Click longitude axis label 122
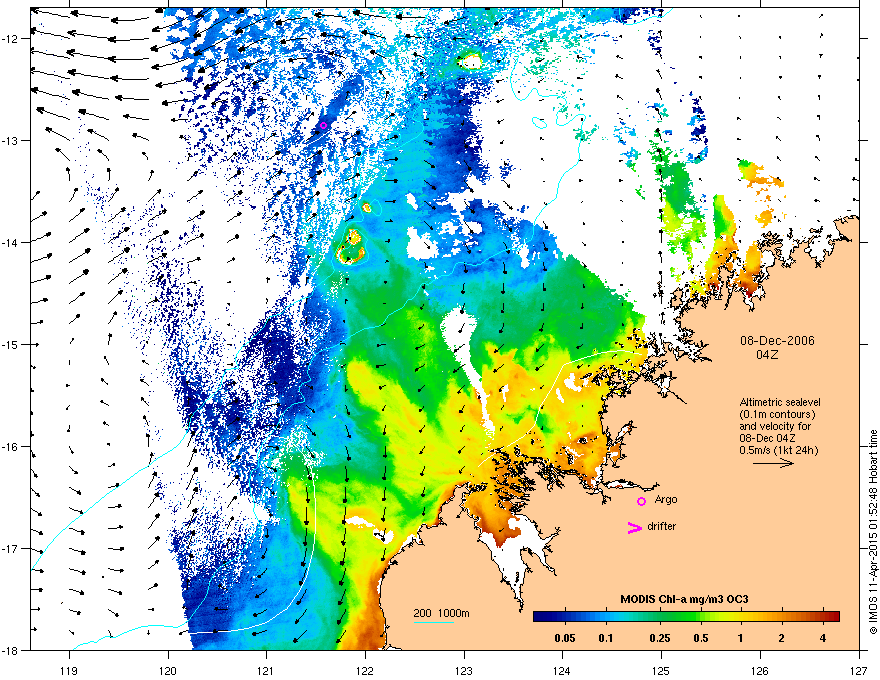This screenshot has height=680, width=880. [x=365, y=670]
